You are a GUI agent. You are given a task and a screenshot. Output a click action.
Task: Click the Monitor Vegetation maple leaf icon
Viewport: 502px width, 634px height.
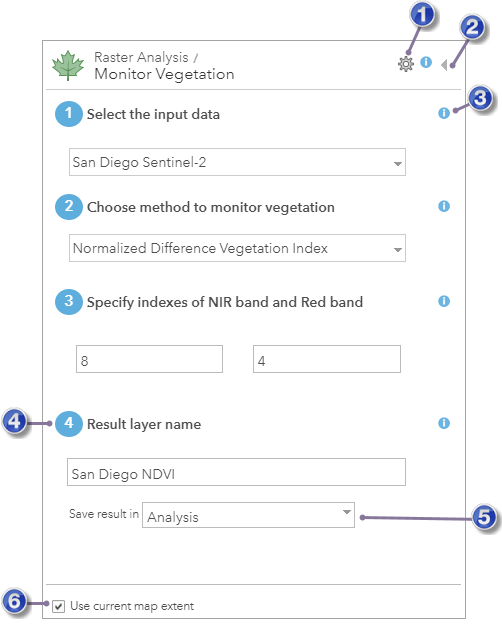click(x=68, y=66)
